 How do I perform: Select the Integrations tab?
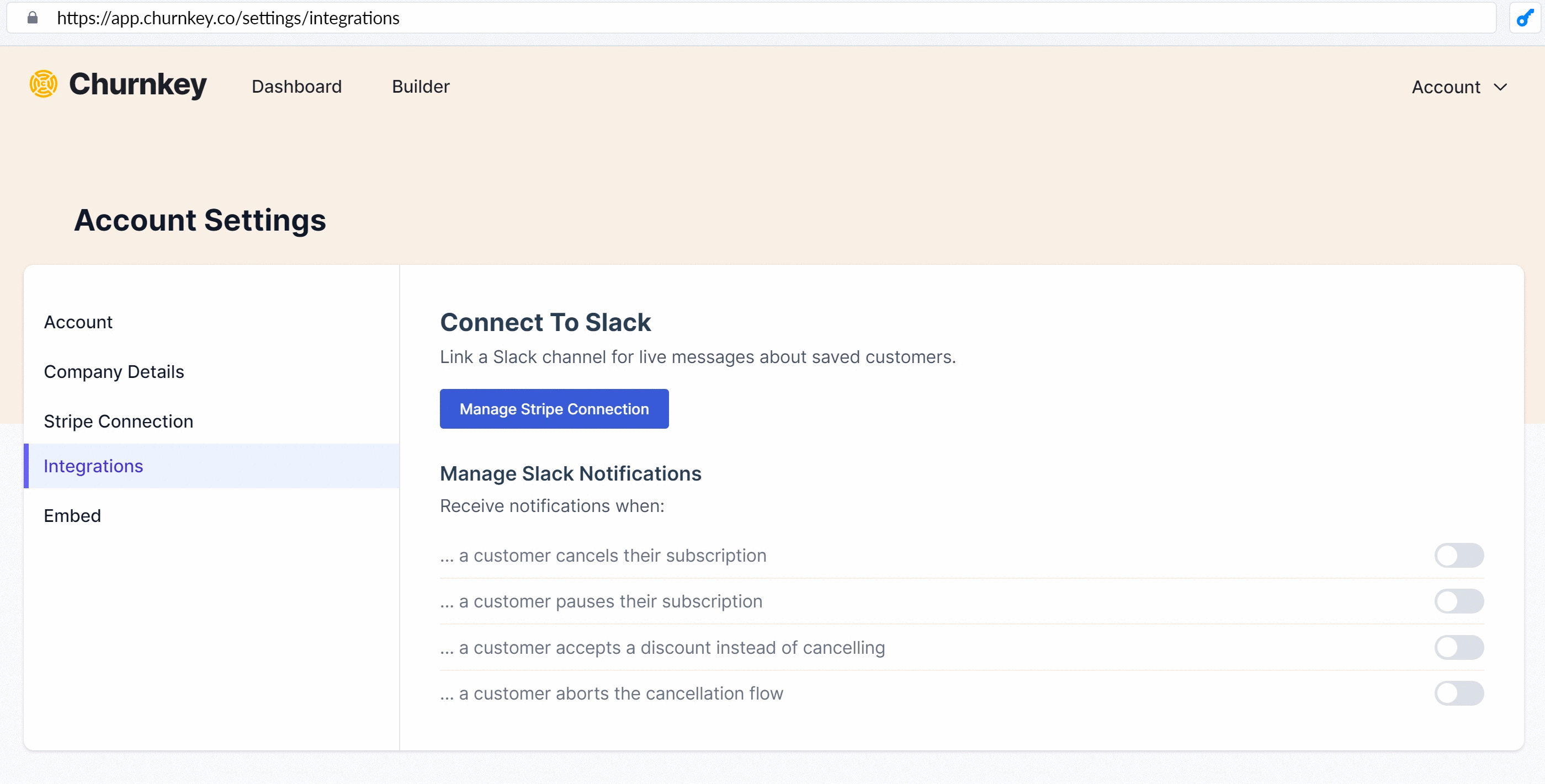pyautogui.click(x=92, y=465)
